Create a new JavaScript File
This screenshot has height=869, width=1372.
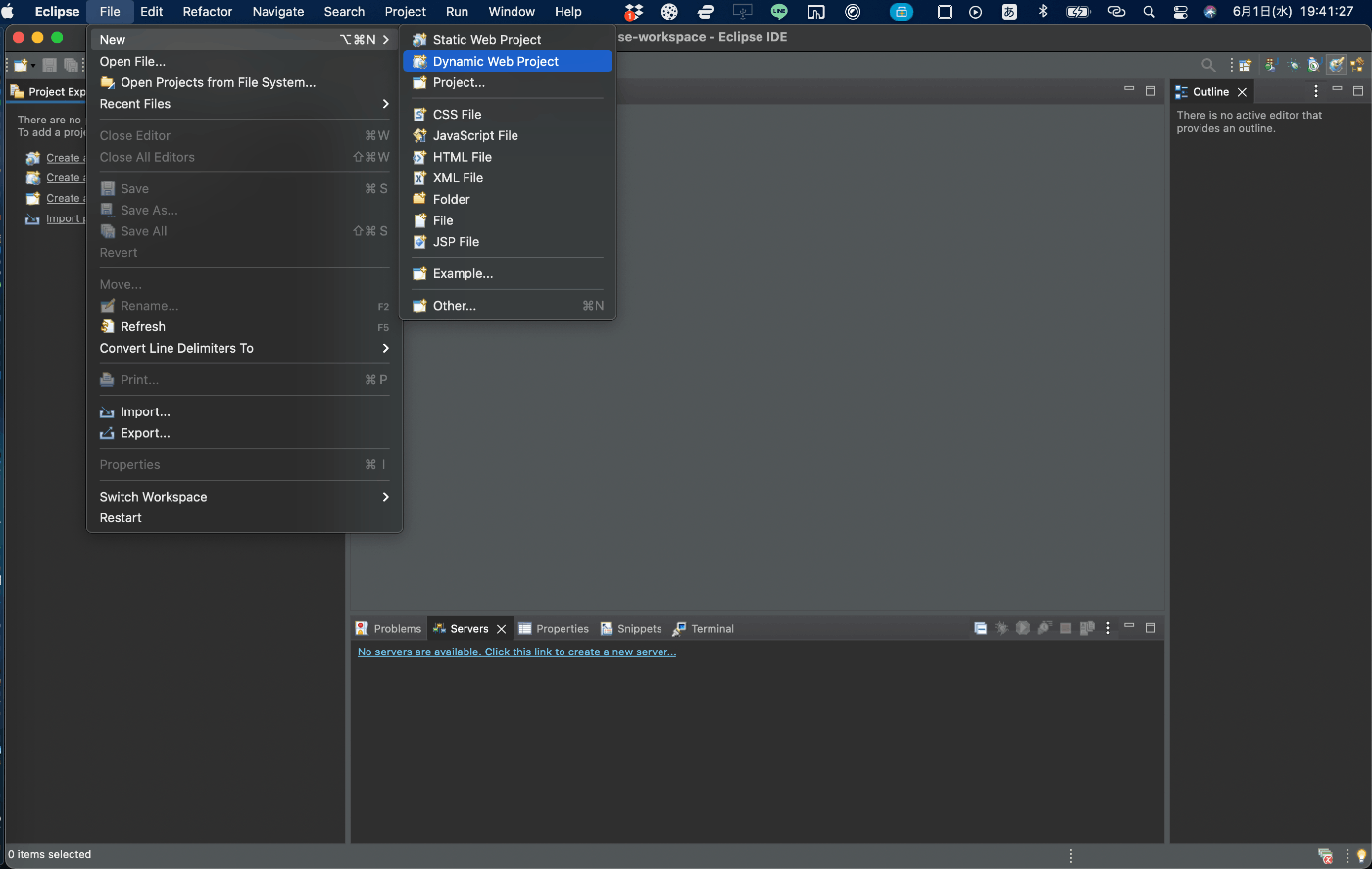508,135
